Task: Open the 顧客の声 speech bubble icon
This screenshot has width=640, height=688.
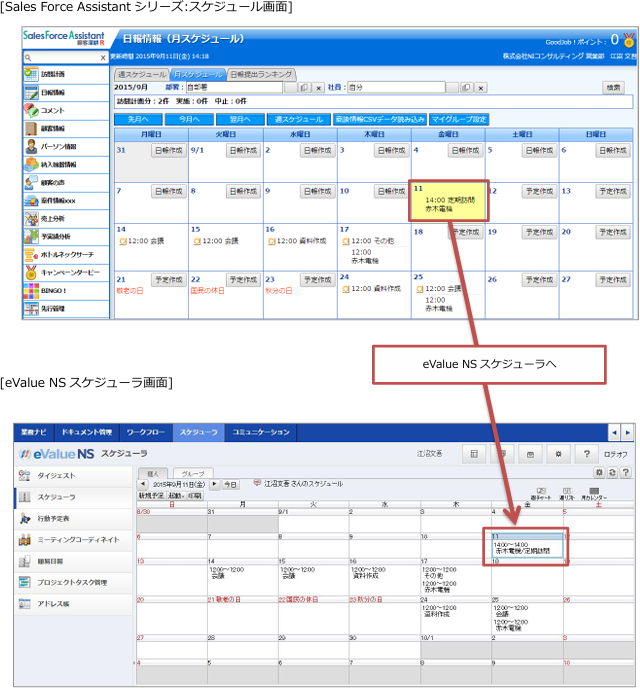Action: tap(31, 182)
